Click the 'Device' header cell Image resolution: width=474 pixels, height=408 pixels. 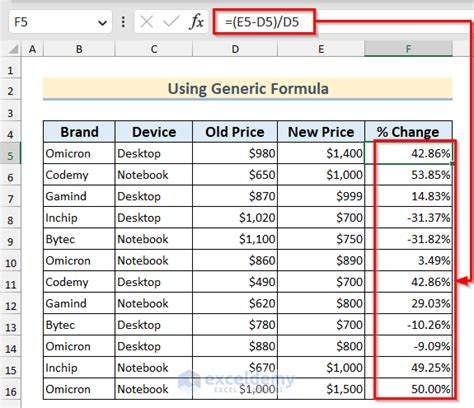(x=154, y=132)
